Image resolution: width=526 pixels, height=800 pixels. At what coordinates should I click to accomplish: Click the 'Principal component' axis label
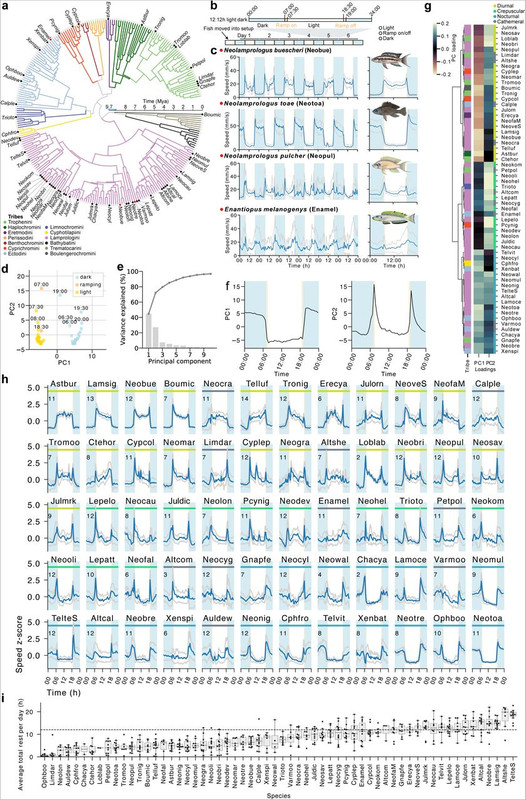click(x=180, y=361)
